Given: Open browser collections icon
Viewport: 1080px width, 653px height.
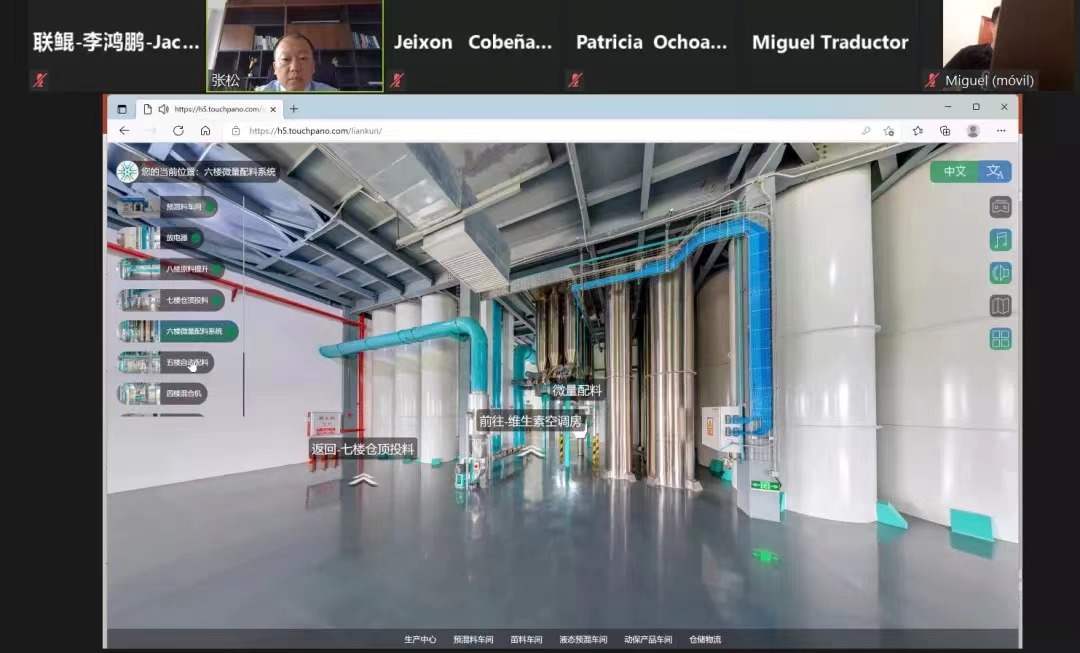Looking at the screenshot, I should tap(945, 131).
